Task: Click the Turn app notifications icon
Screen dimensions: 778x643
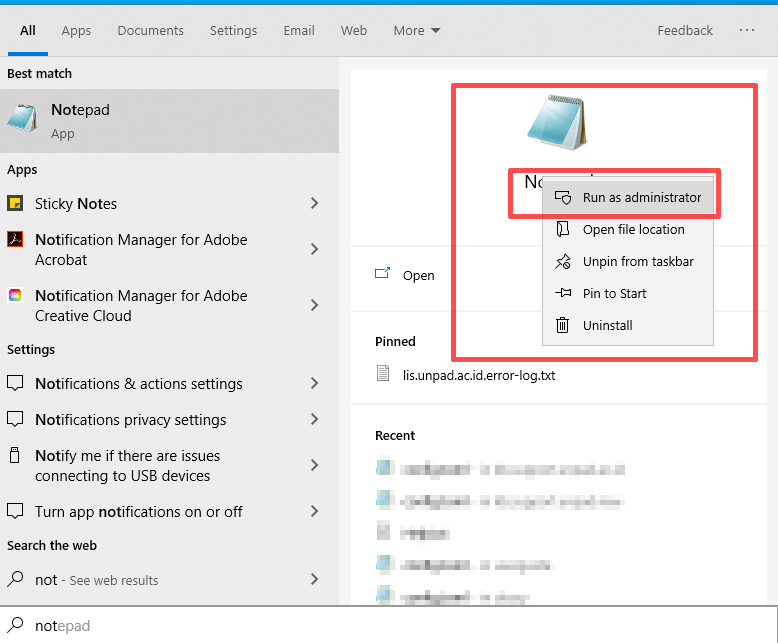Action: point(15,511)
